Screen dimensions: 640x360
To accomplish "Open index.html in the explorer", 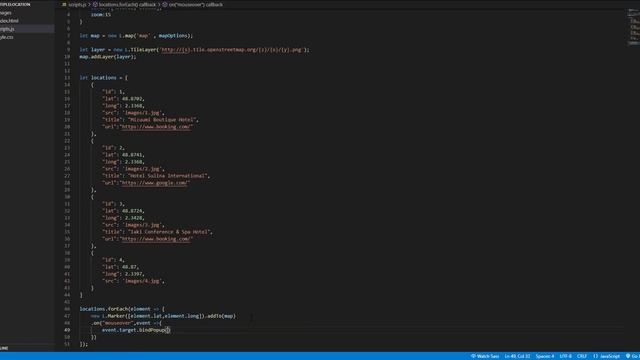I will [x=9, y=21].
